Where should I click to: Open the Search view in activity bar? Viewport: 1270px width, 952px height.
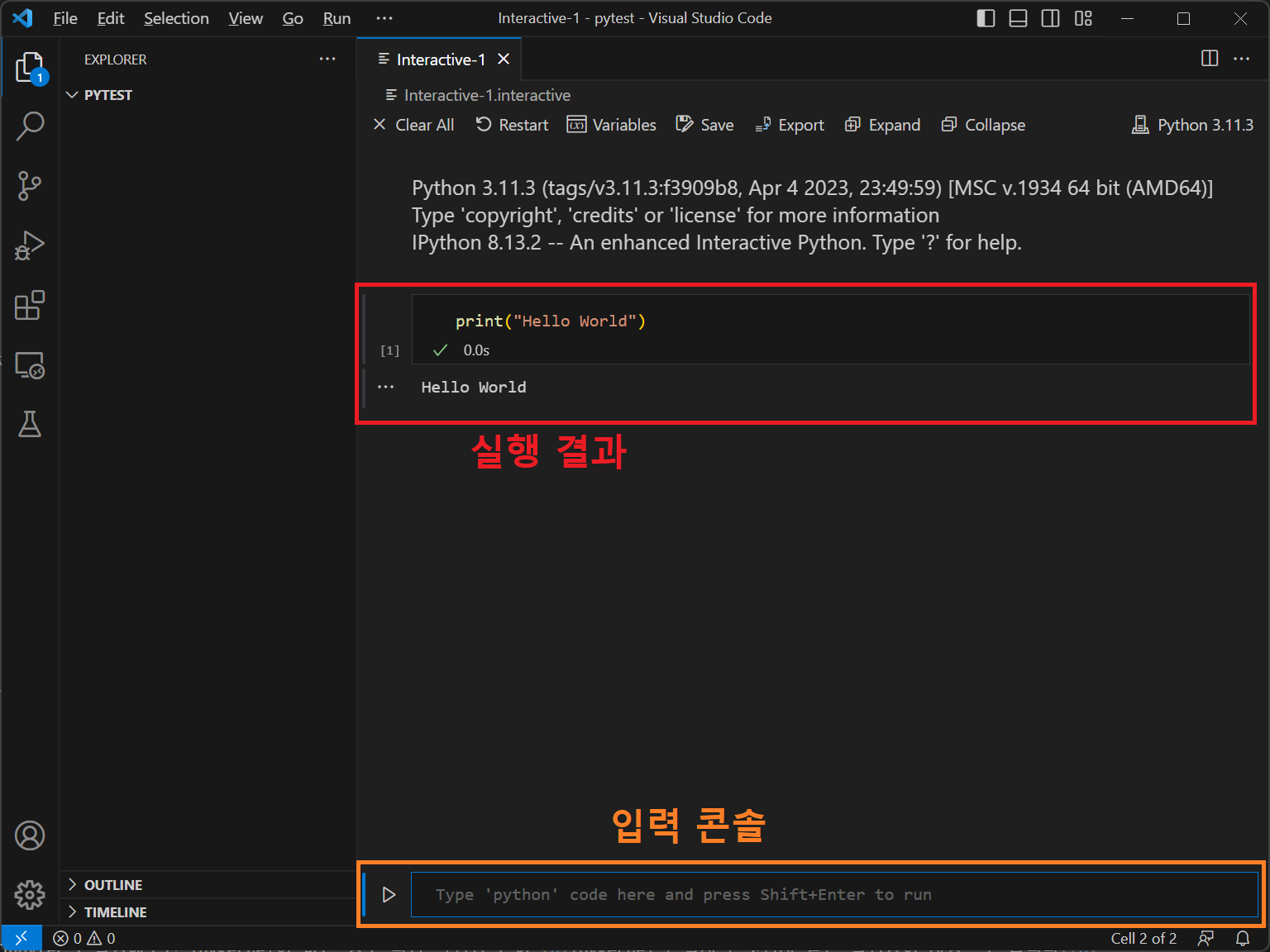pos(30,126)
